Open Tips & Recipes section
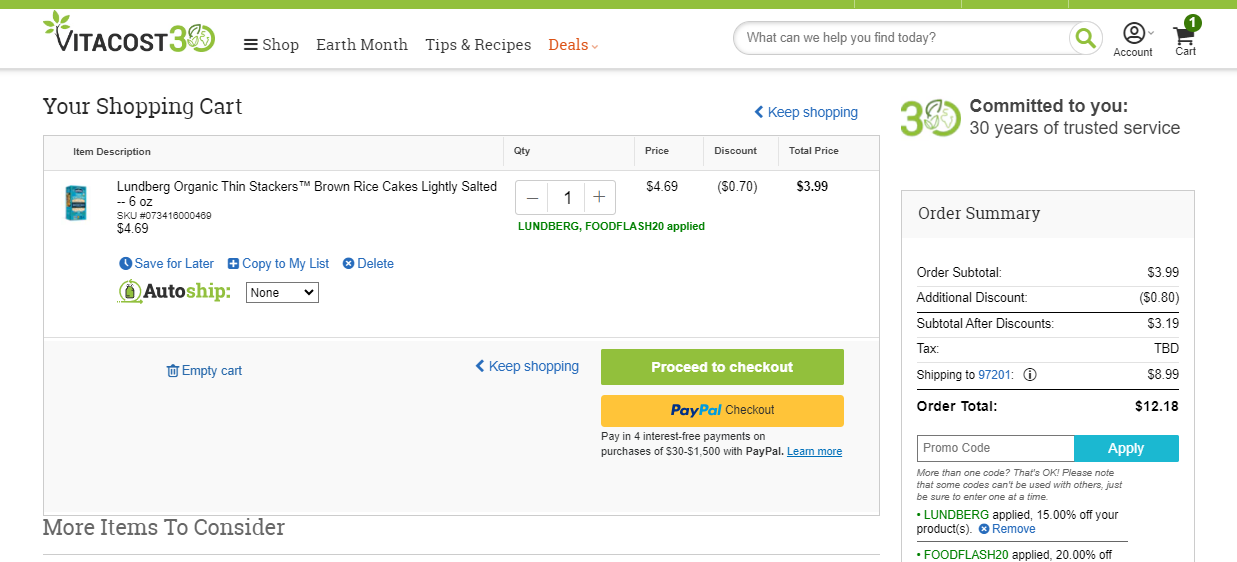Image resolution: width=1237 pixels, height=562 pixels. pyautogui.click(x=478, y=45)
